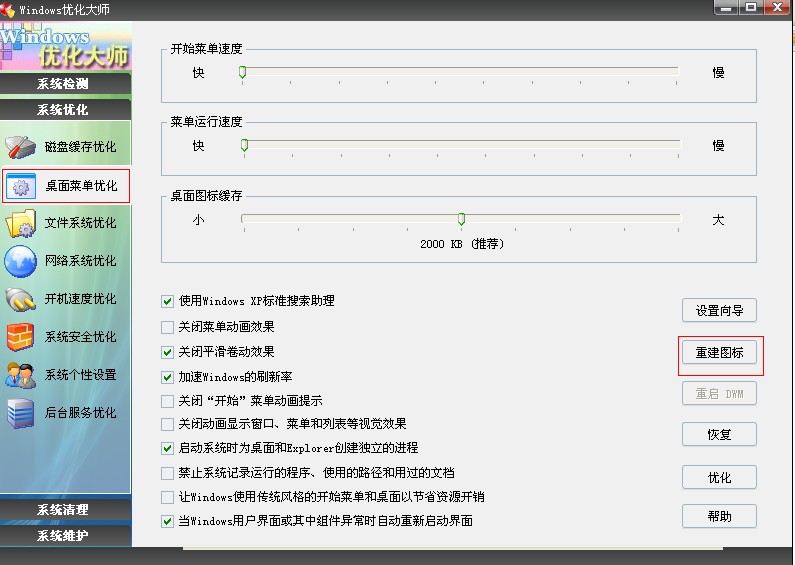This screenshot has height=565, width=795.
Task: Close the Windows优化大师 window
Action: (x=777, y=7)
